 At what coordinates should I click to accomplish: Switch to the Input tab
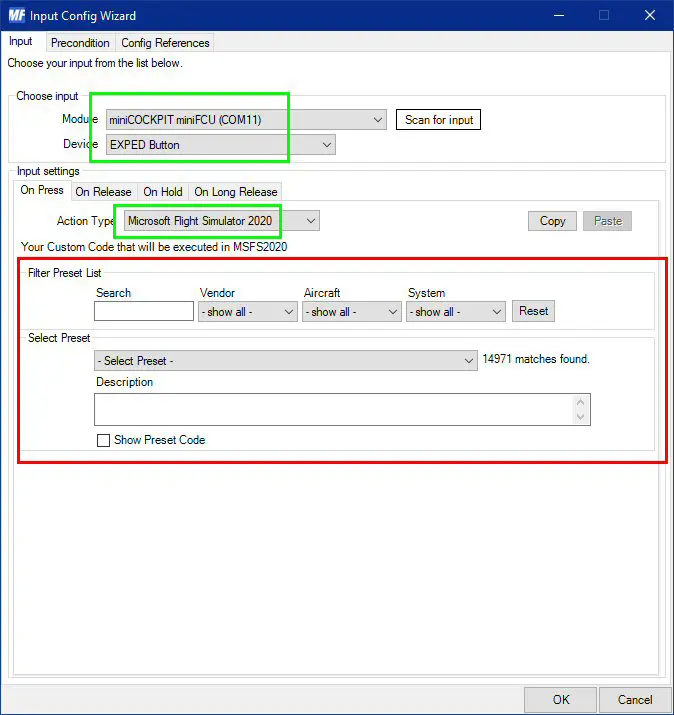tap(21, 41)
